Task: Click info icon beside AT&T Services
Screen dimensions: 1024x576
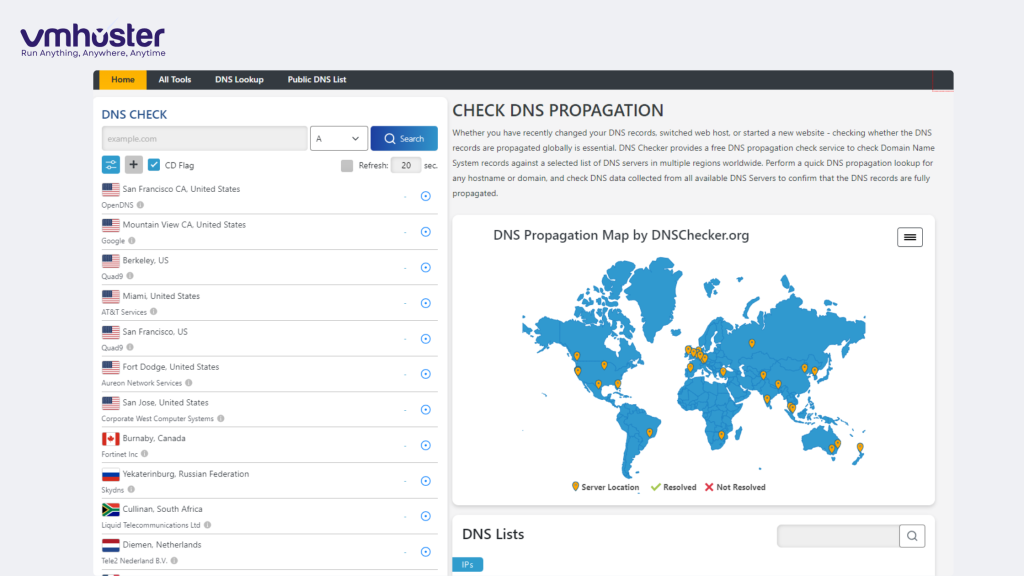Action: click(x=154, y=312)
